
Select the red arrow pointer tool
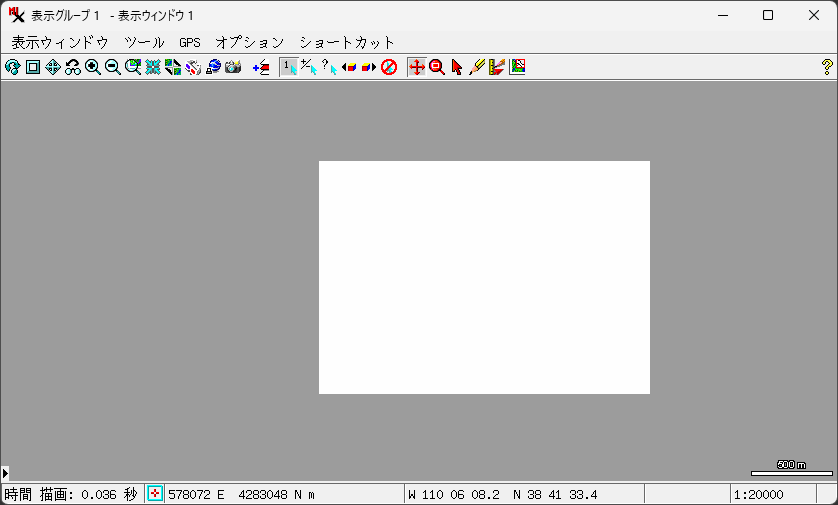click(457, 67)
